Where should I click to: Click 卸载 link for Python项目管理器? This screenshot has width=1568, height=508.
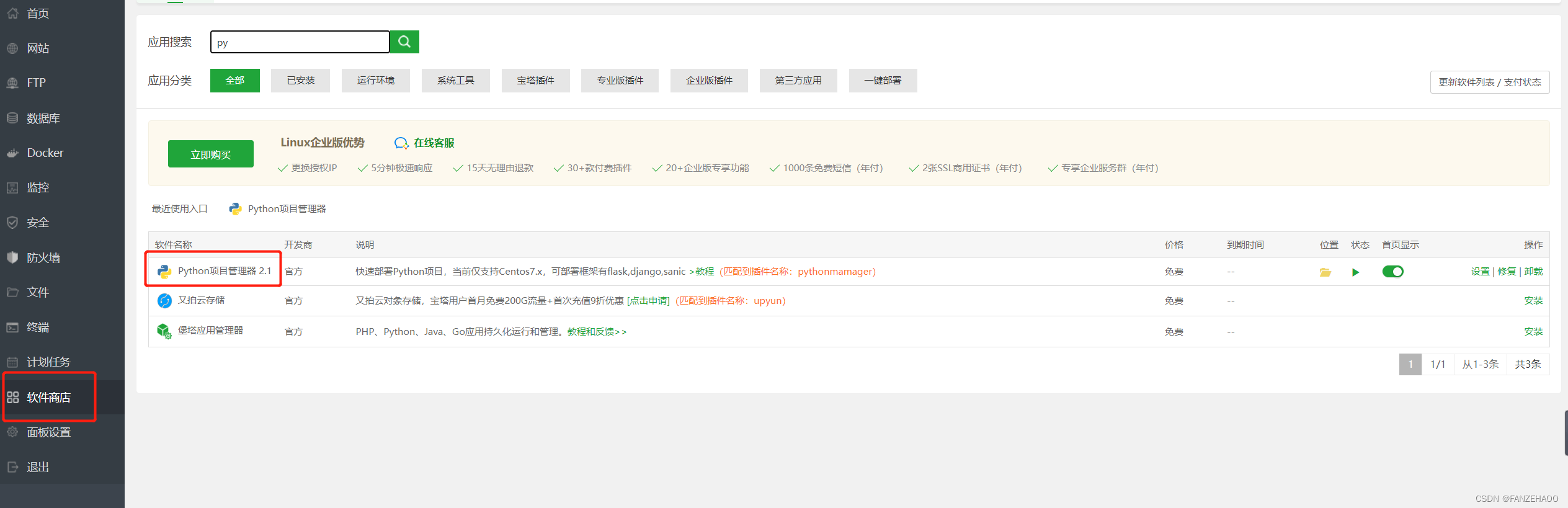[x=1533, y=272]
